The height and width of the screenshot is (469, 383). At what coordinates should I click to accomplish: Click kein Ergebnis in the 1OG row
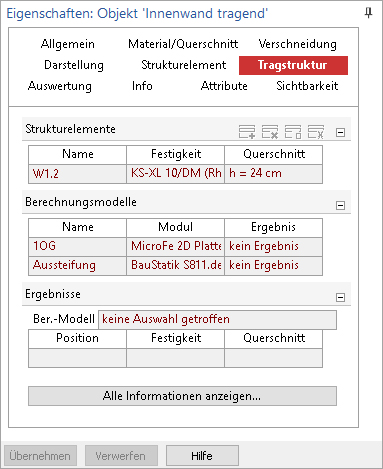[x=274, y=247]
